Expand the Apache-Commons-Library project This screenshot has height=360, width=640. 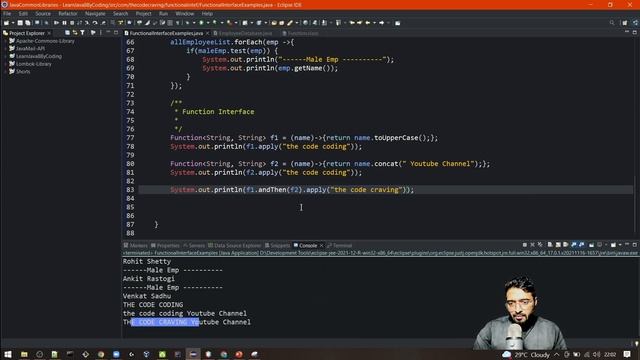(x=6, y=41)
